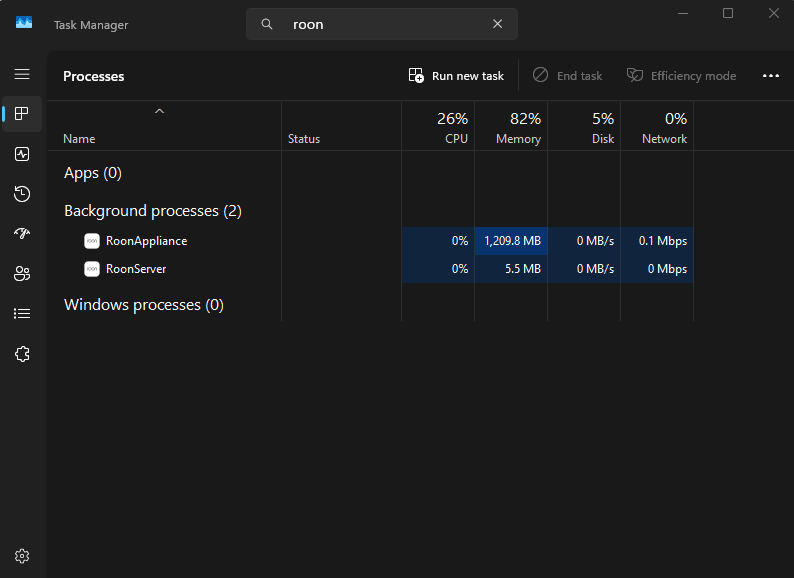Sort processes by Memory column
Viewport: 794px width, 578px height.
click(511, 127)
